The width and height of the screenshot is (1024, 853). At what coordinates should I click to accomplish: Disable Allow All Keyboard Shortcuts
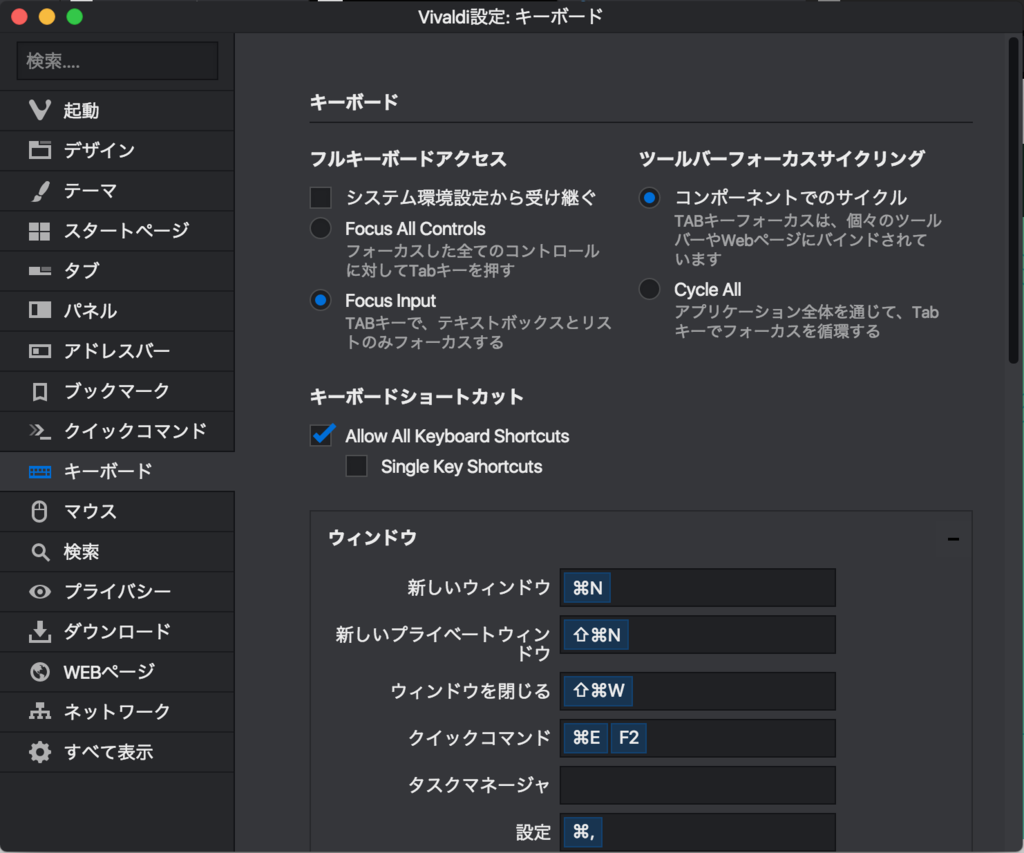coord(322,435)
